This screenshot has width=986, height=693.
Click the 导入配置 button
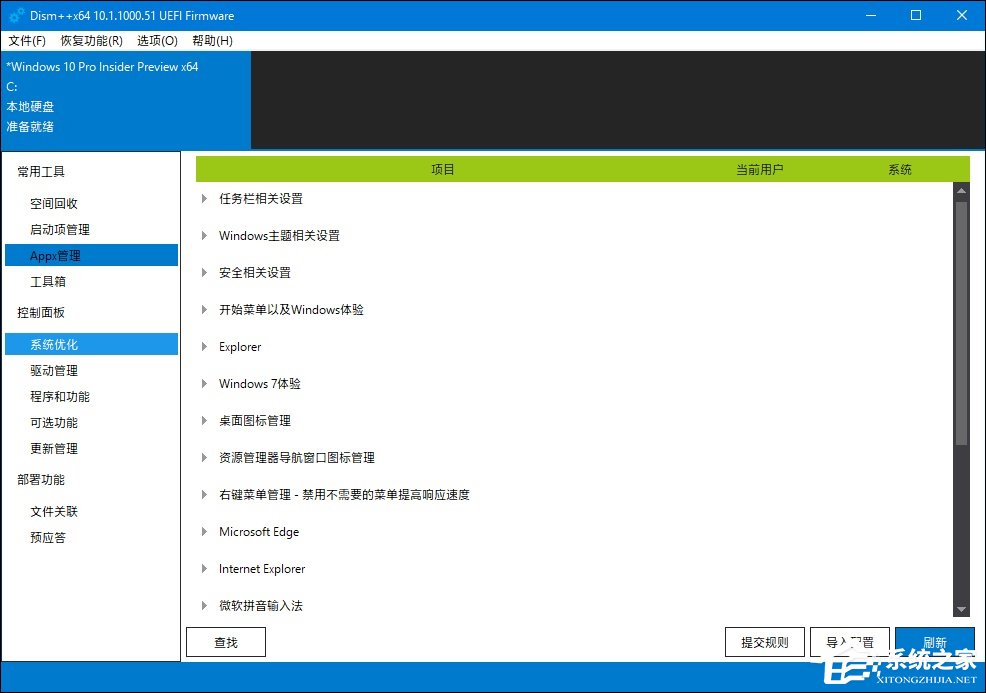[x=850, y=642]
